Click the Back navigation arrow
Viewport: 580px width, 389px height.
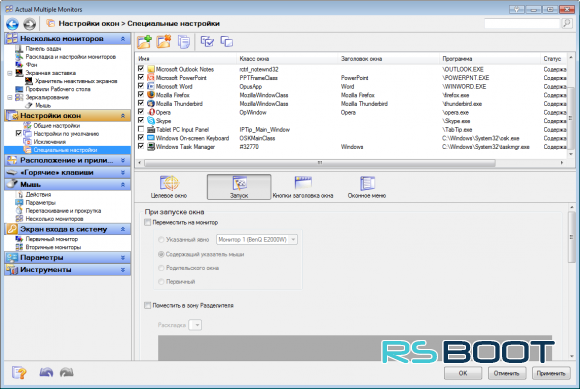12,24
